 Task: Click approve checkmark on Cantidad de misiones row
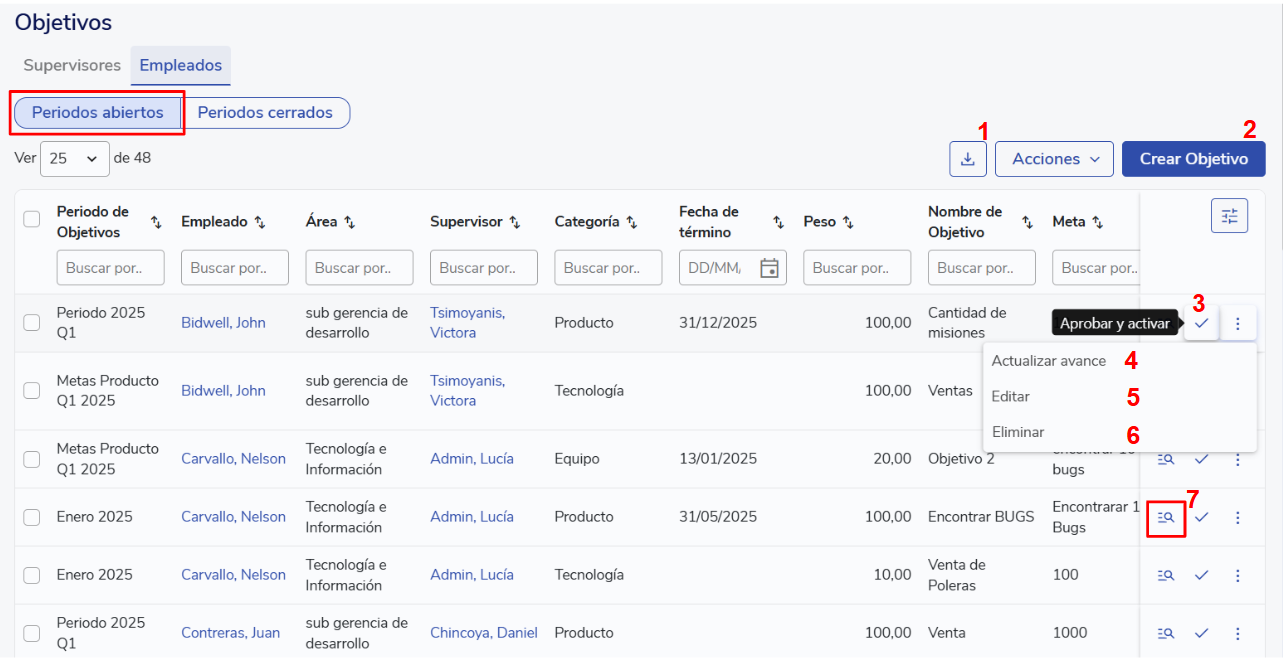click(1202, 323)
